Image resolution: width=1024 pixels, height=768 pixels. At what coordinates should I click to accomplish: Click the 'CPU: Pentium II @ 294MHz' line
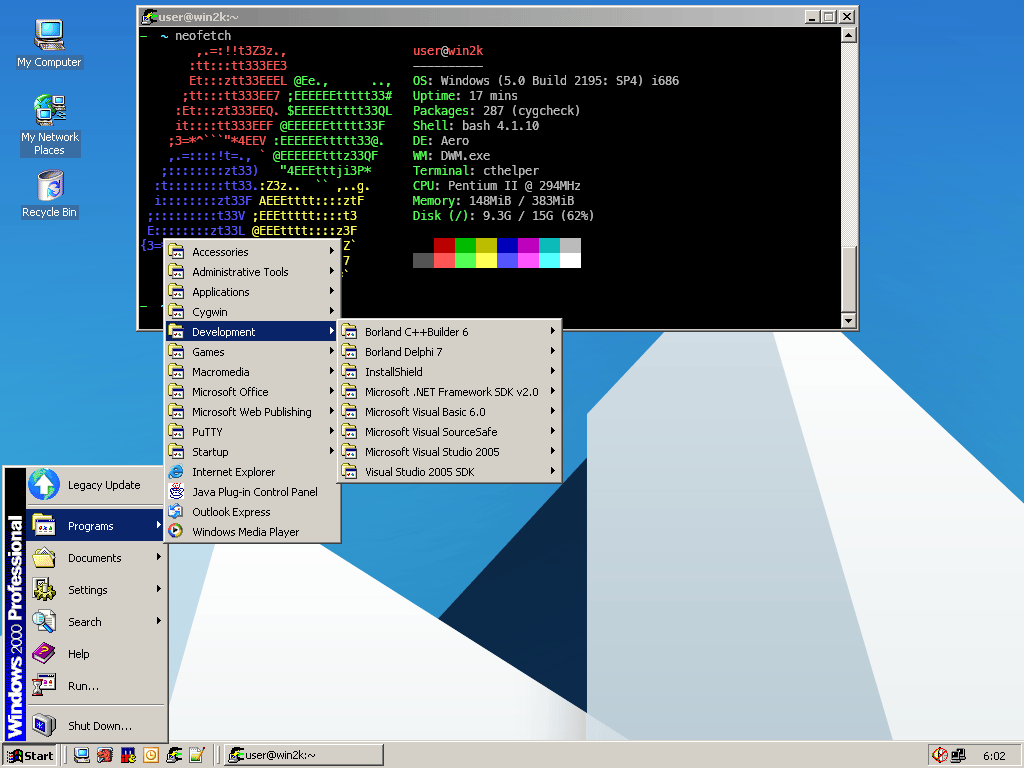[x=496, y=185]
